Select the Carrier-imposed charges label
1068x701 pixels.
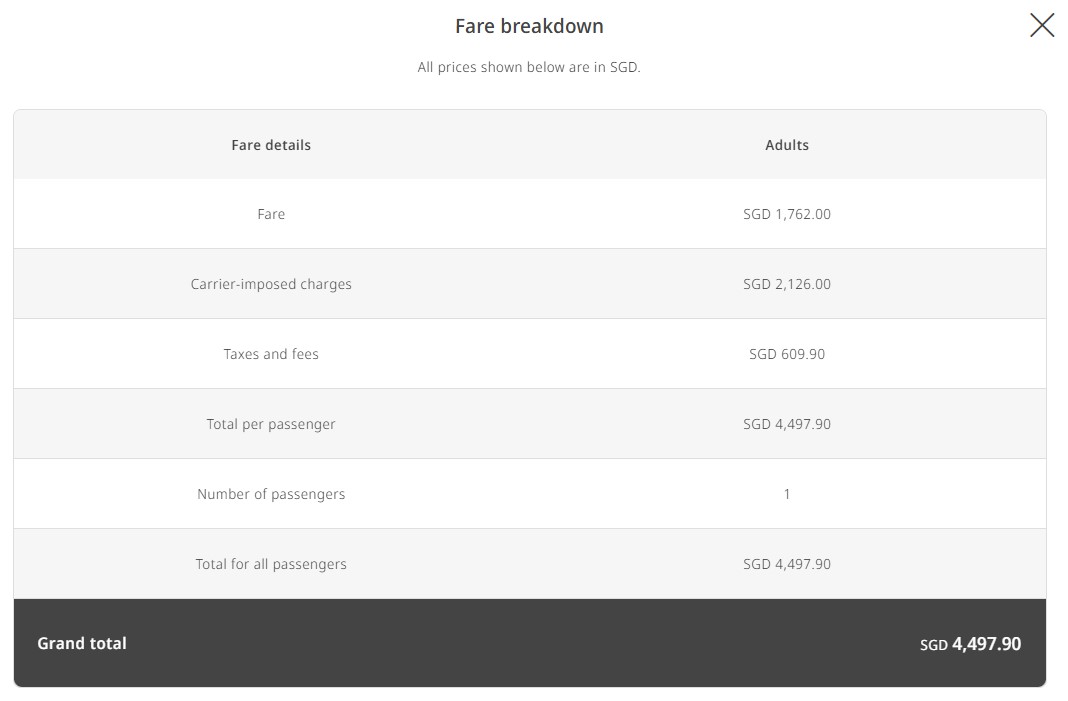[271, 284]
